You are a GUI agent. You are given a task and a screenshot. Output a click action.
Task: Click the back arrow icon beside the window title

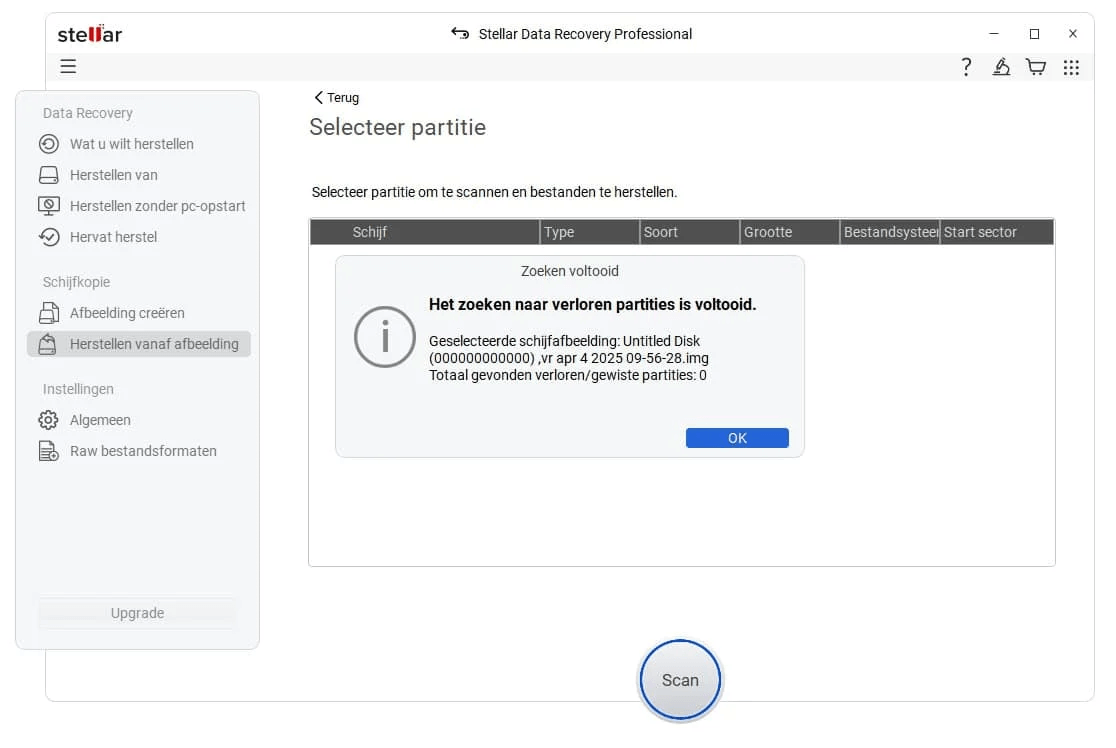[x=460, y=33]
